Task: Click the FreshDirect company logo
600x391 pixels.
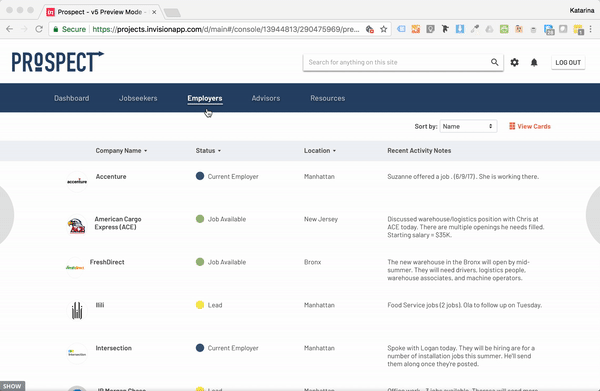Action: (x=75, y=267)
